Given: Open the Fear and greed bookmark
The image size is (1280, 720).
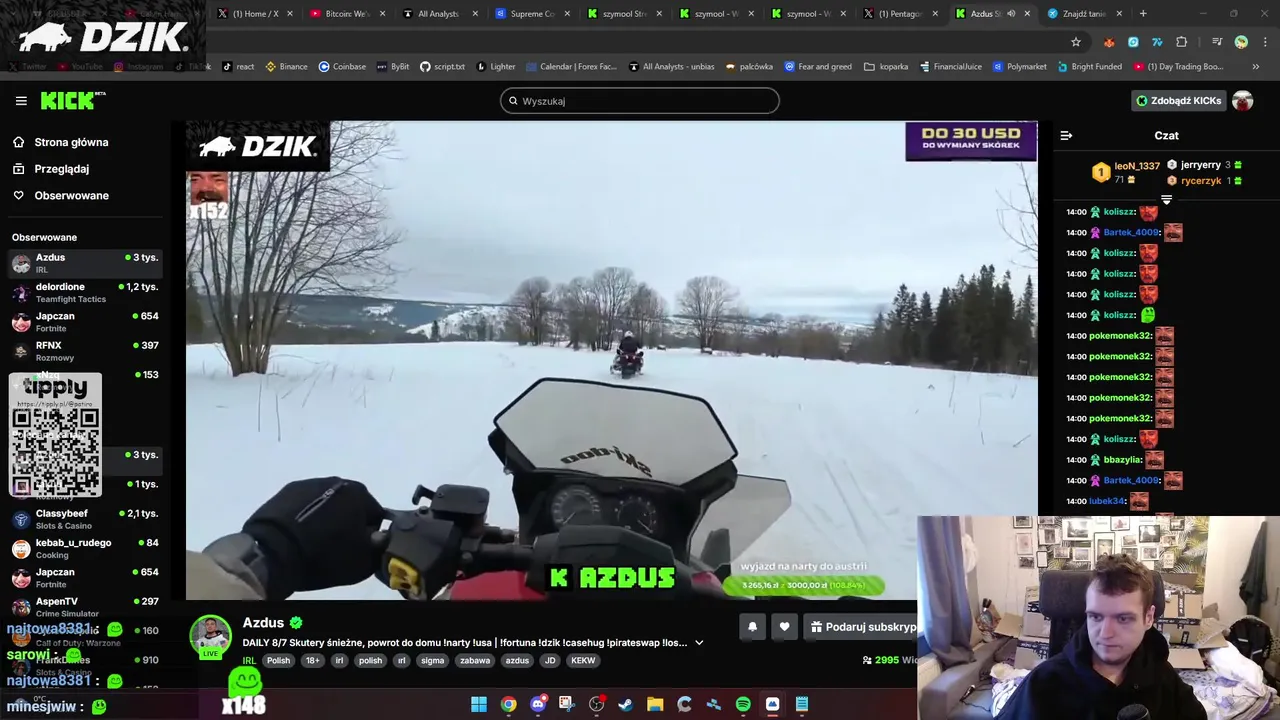Looking at the screenshot, I should point(818,67).
